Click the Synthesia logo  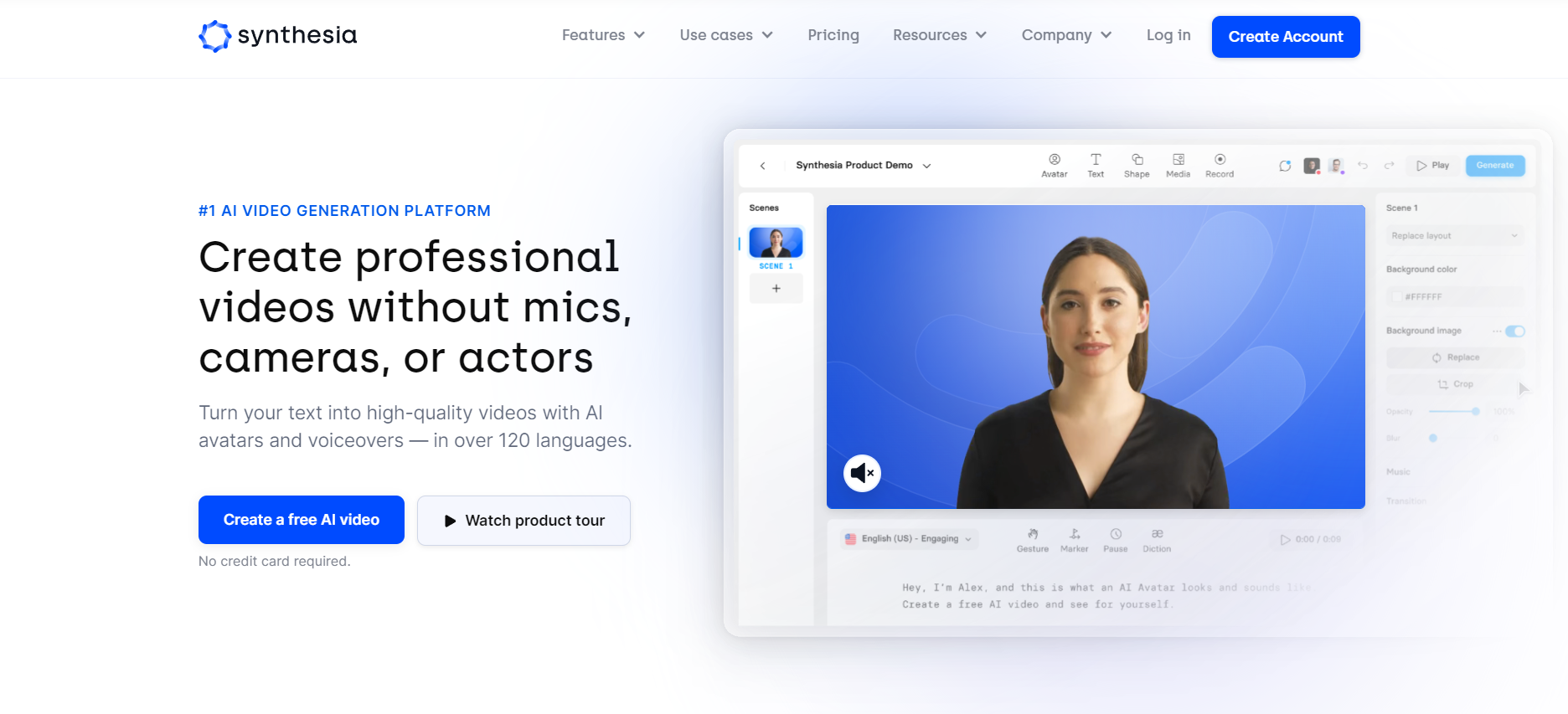[277, 36]
